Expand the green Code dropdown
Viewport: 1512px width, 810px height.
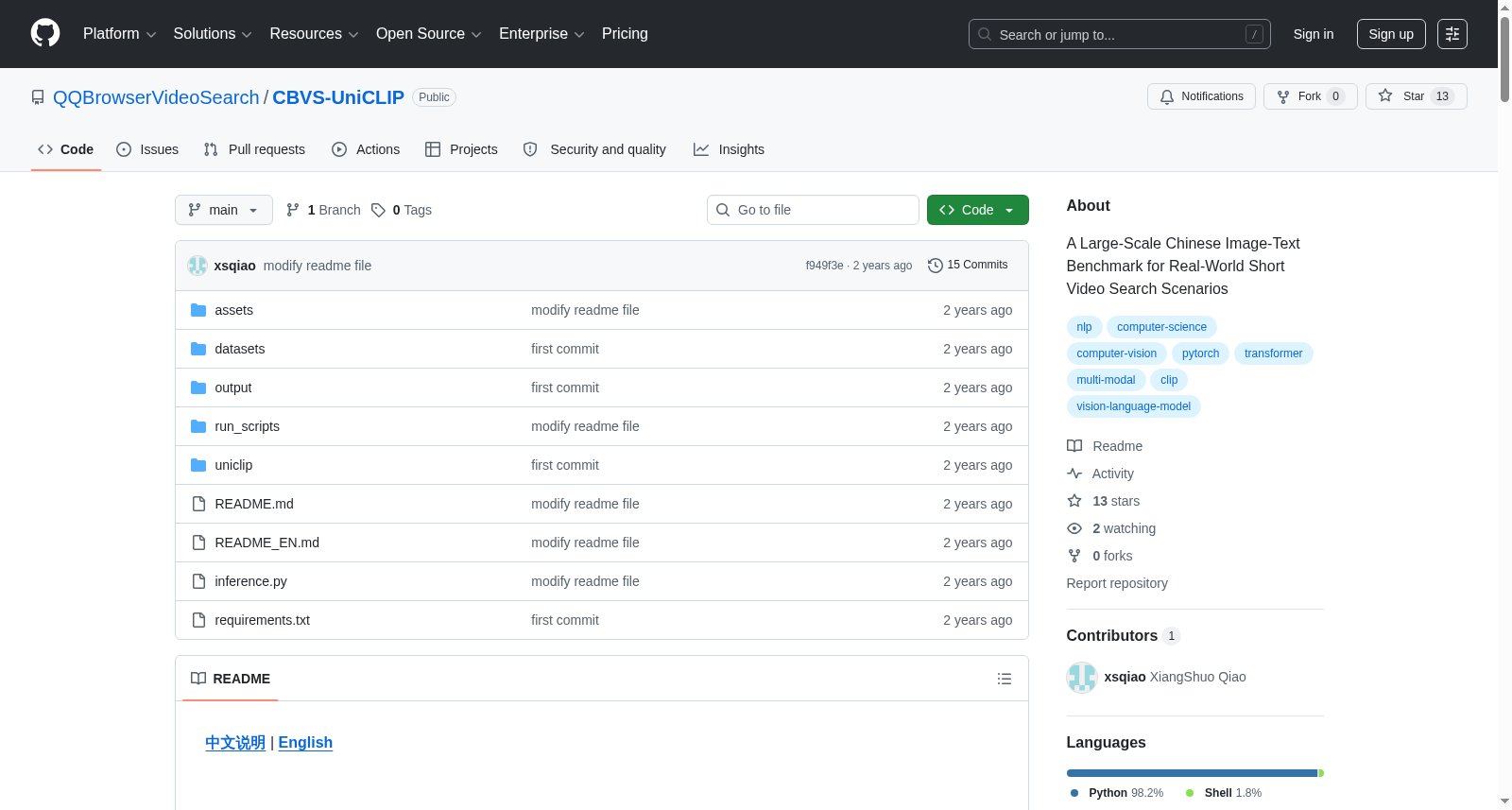point(978,210)
